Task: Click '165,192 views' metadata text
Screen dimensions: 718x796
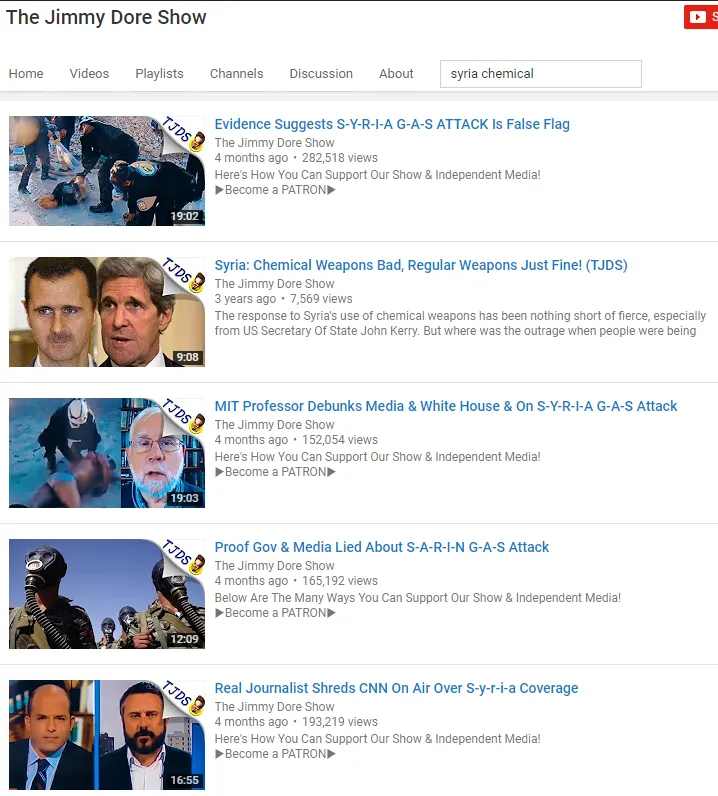Action: 340,581
